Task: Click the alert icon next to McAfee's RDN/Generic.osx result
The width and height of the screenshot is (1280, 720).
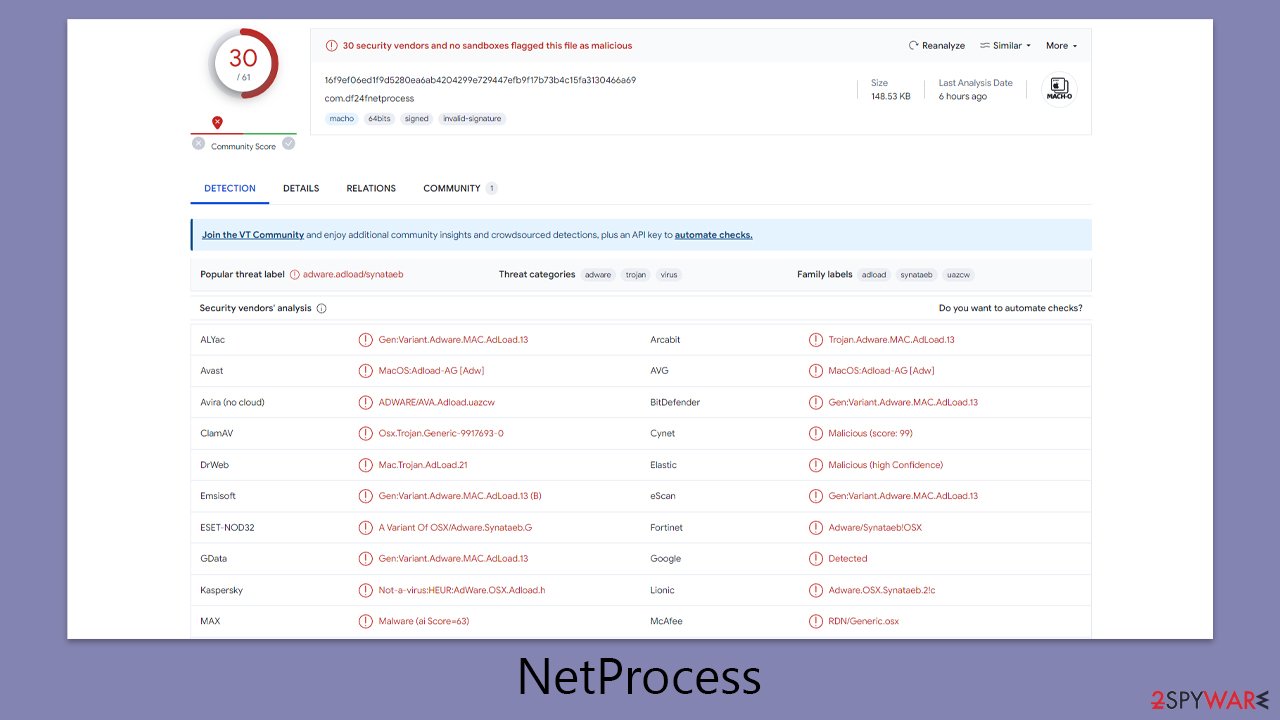Action: tap(816, 620)
